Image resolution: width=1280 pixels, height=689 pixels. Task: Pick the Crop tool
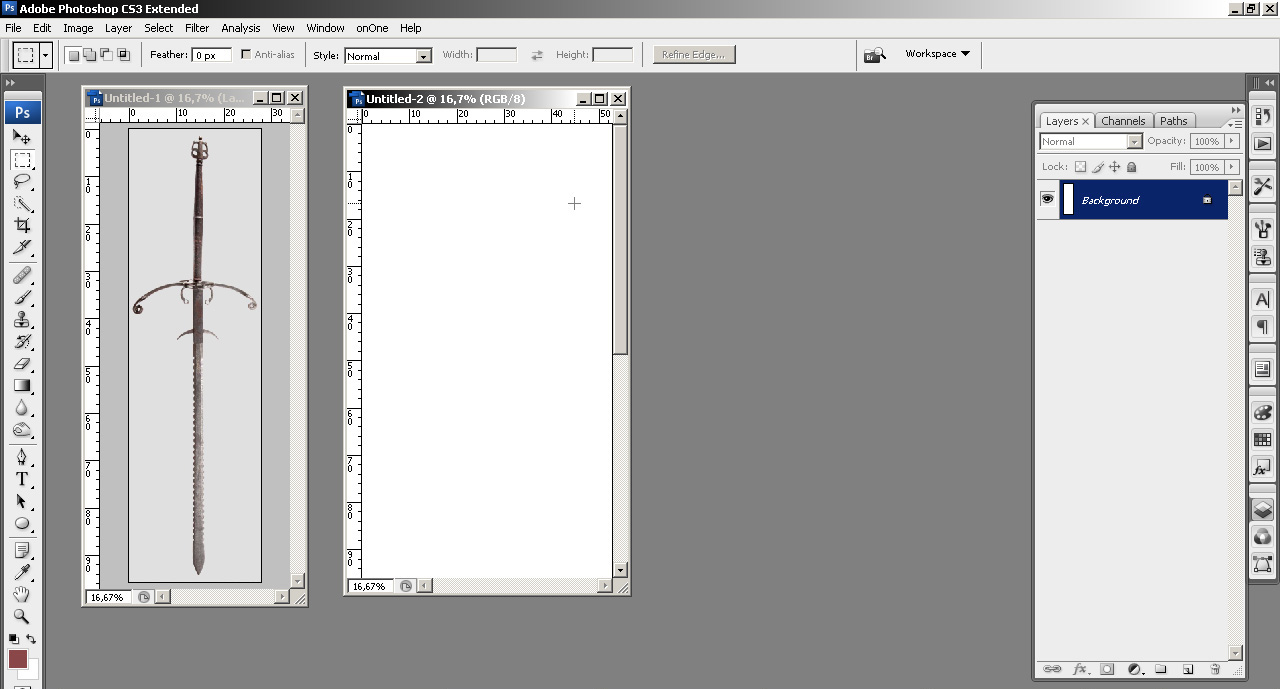pos(21,225)
